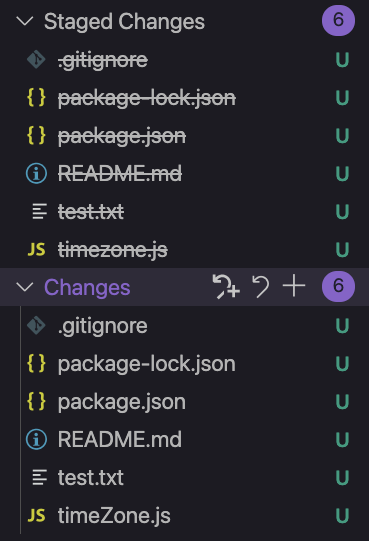Click Discard All Changes arrow icon
The width and height of the screenshot is (369, 541).
(261, 286)
